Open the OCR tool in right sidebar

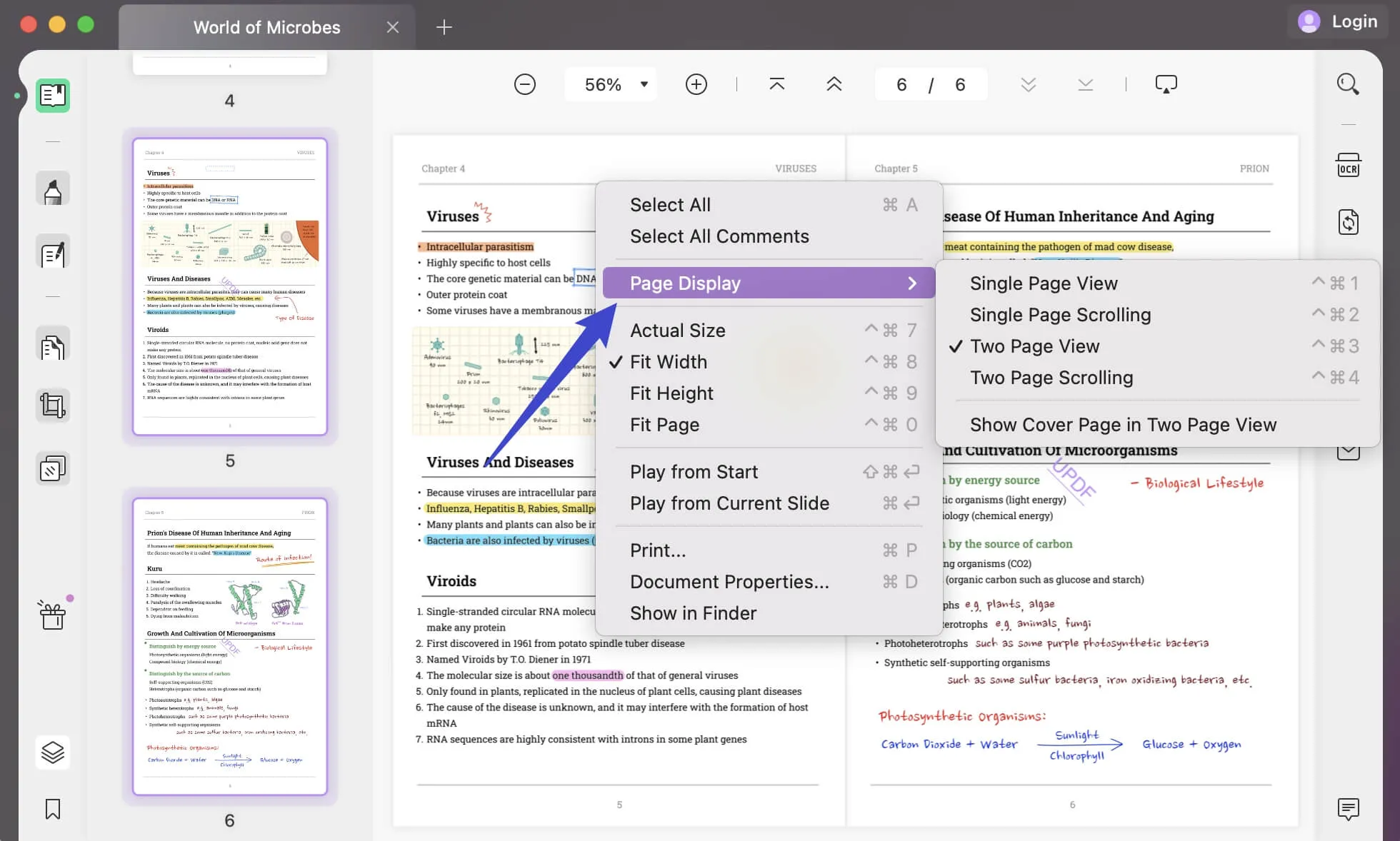[1348, 167]
